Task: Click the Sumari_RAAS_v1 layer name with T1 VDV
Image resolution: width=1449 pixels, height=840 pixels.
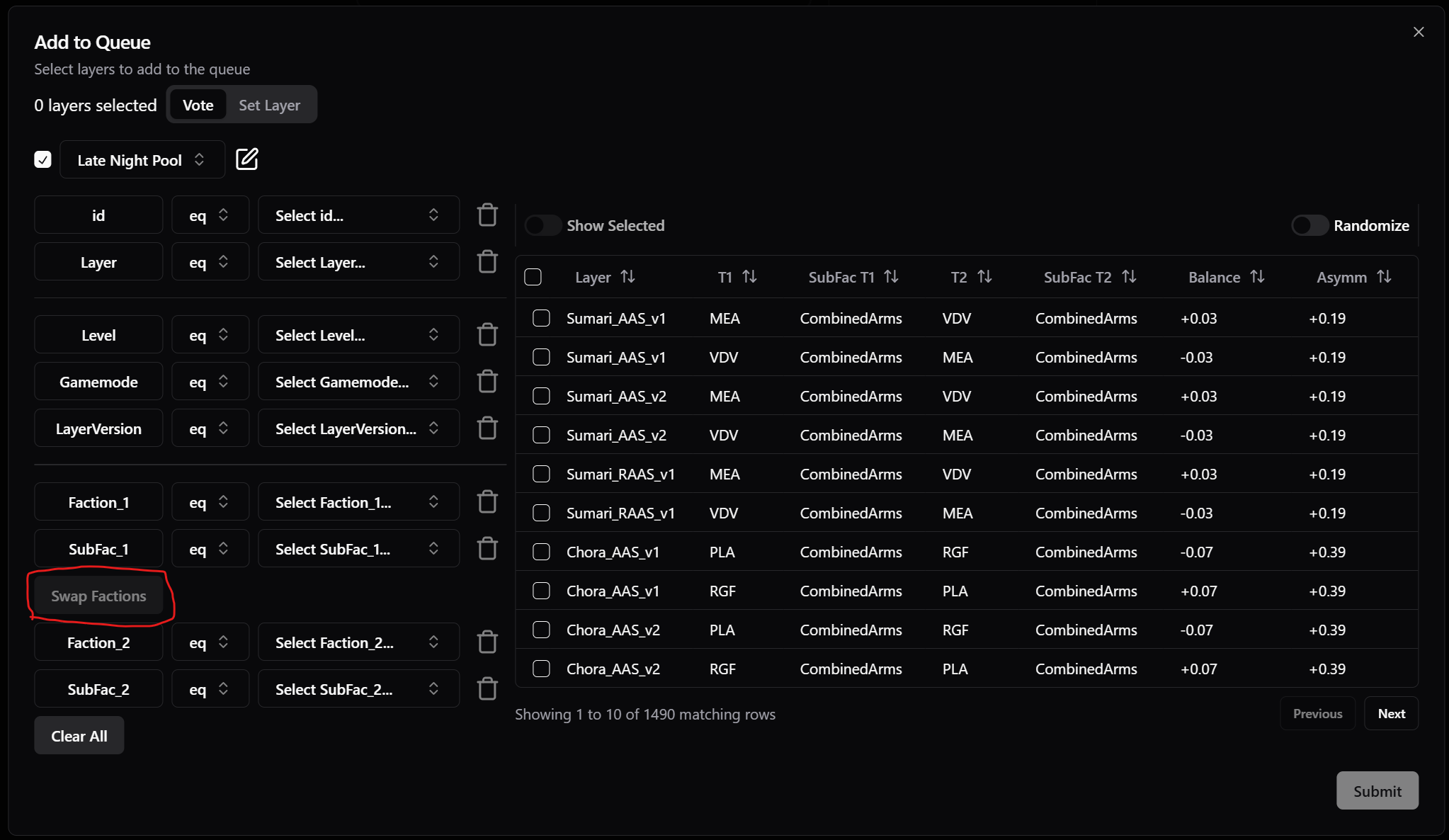Action: click(620, 513)
